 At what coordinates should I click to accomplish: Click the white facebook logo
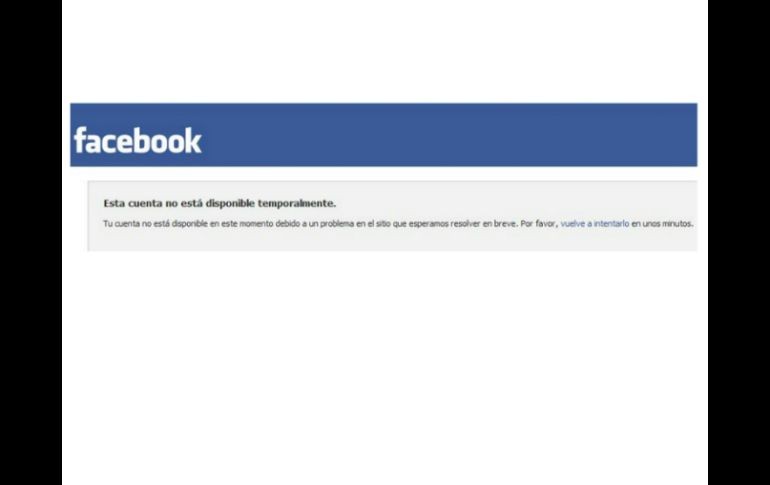coord(138,140)
